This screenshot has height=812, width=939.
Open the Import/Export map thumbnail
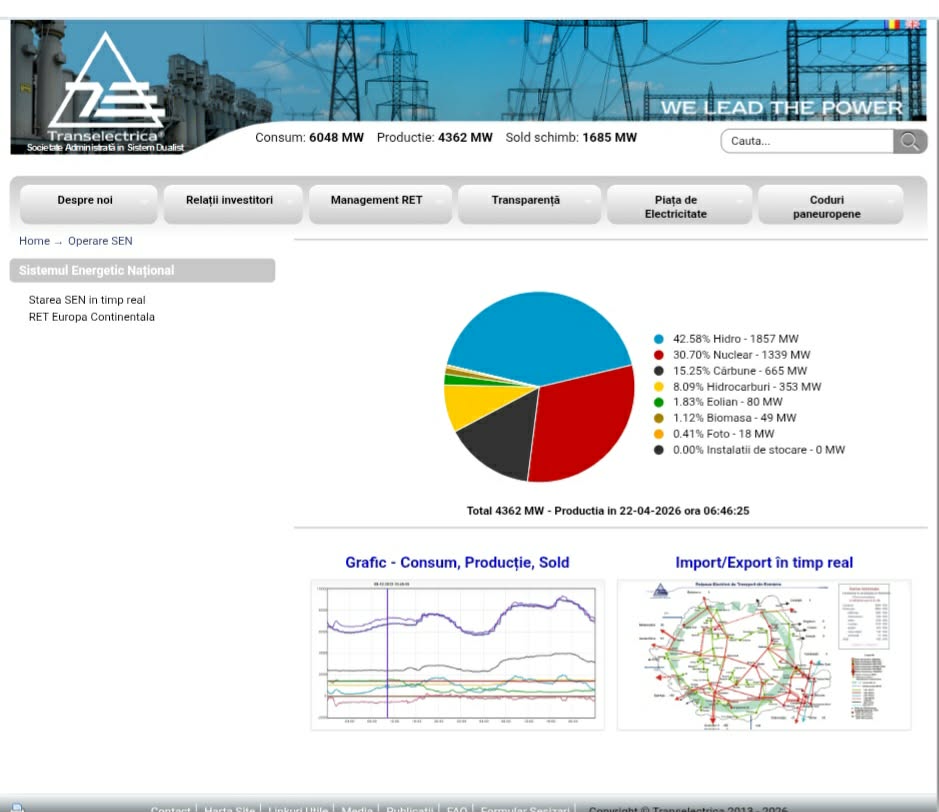click(764, 654)
